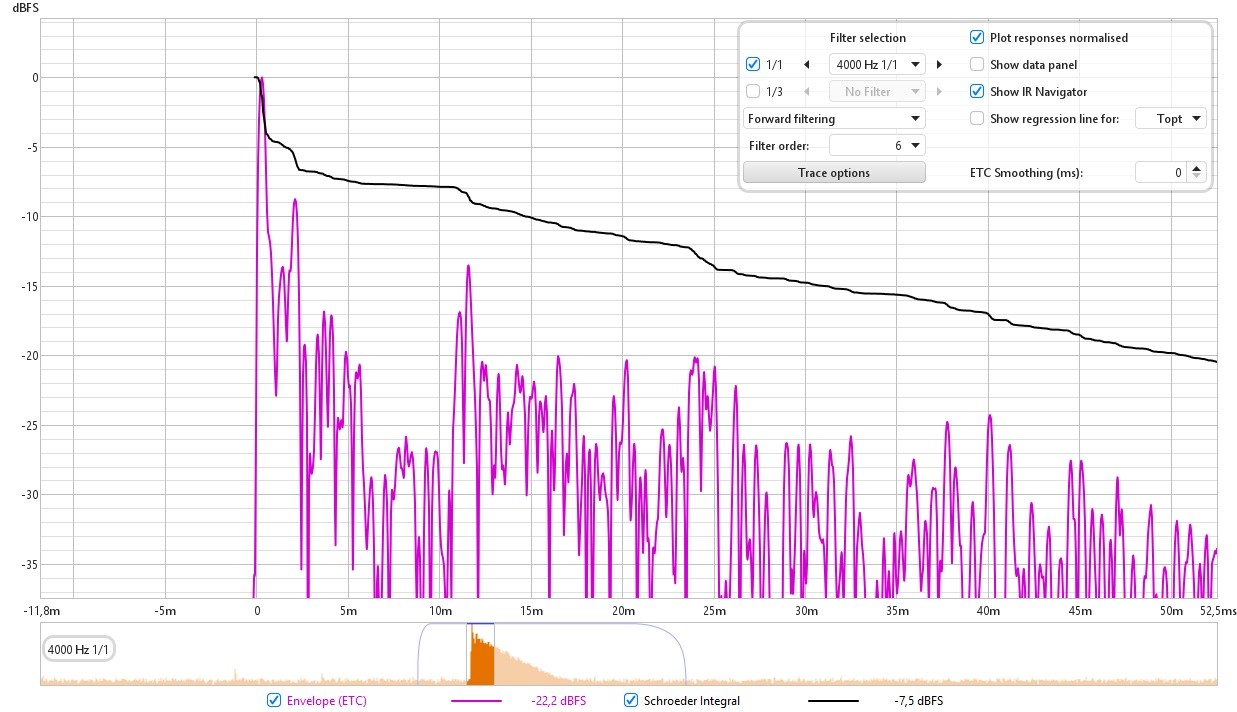Step to next 1/1 octave filter
The height and width of the screenshot is (712, 1237).
click(x=939, y=65)
